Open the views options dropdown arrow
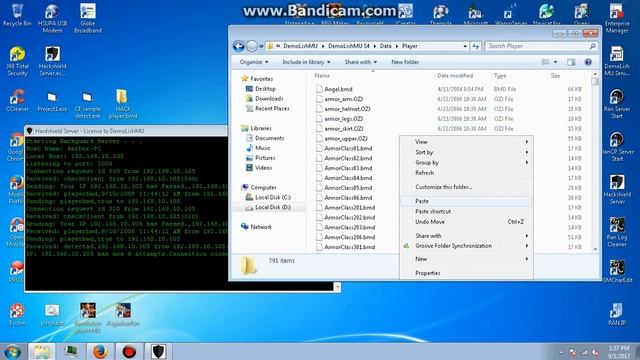This screenshot has height=360, width=640. tap(556, 62)
